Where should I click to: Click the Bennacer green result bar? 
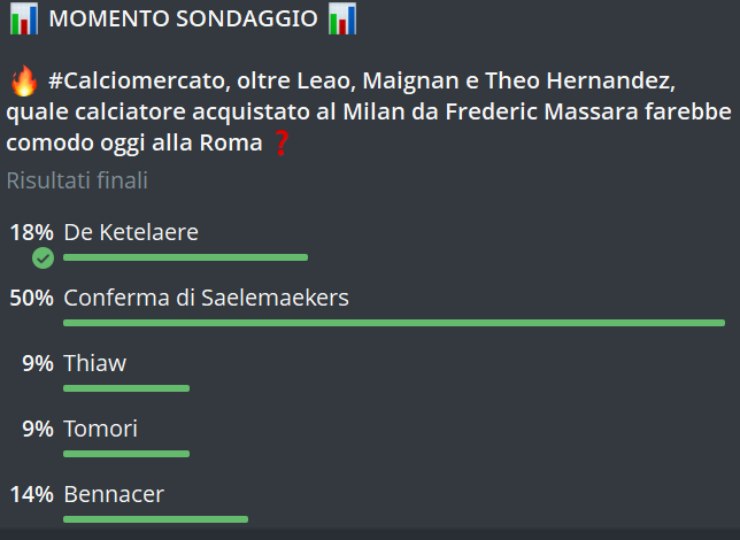155,519
